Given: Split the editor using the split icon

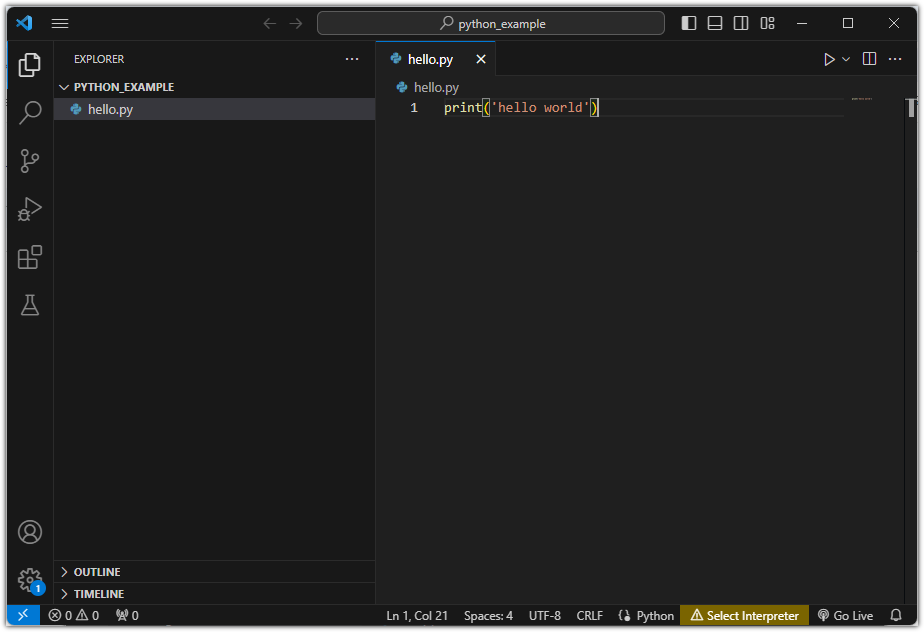Looking at the screenshot, I should point(868,58).
